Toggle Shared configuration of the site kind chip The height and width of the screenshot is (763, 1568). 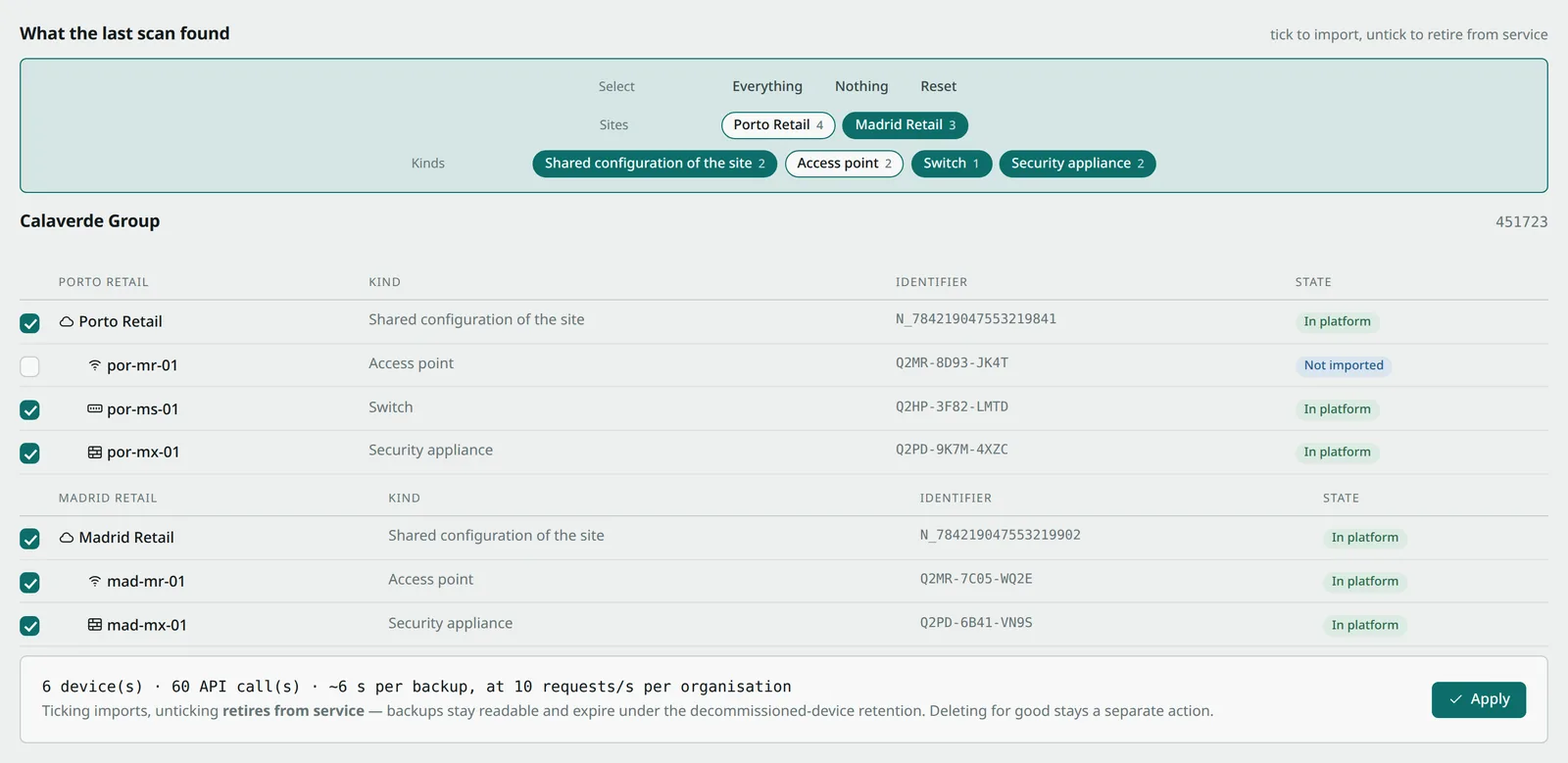tap(655, 164)
